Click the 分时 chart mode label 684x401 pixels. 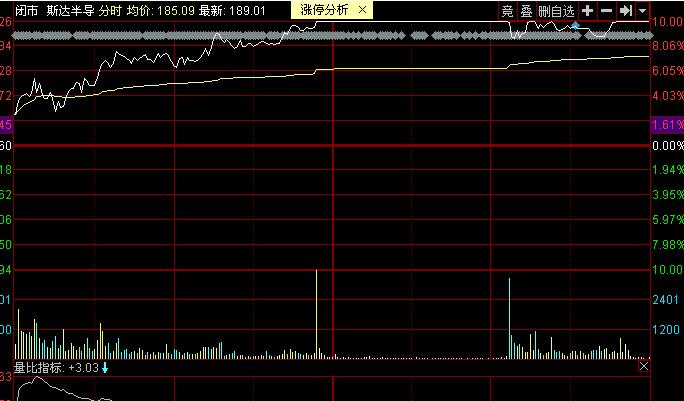tap(110, 10)
